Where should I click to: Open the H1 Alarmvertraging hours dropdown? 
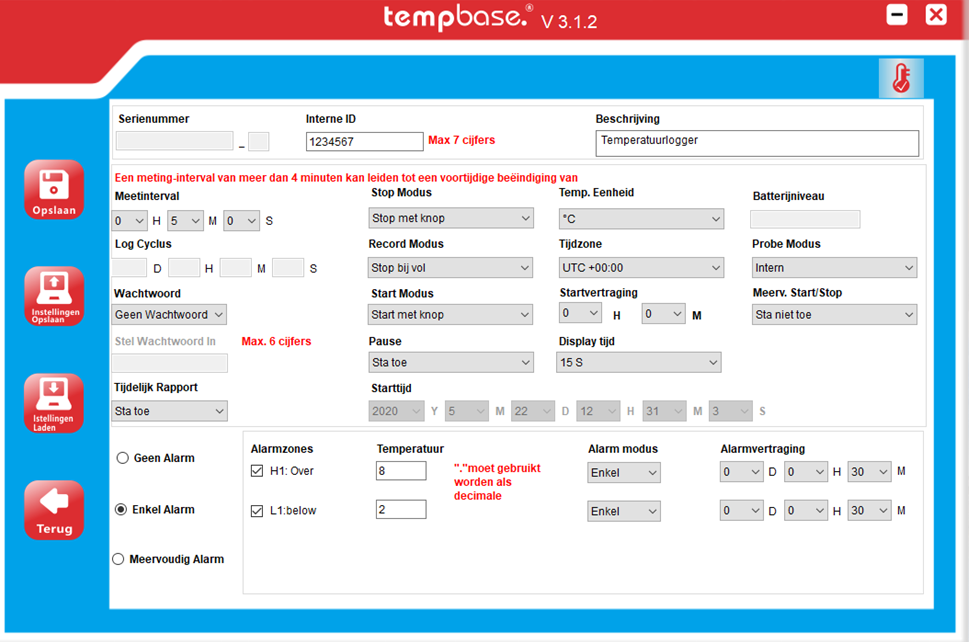click(806, 472)
